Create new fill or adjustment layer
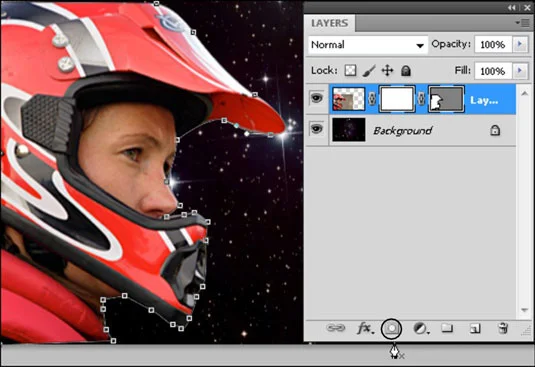 coord(421,328)
